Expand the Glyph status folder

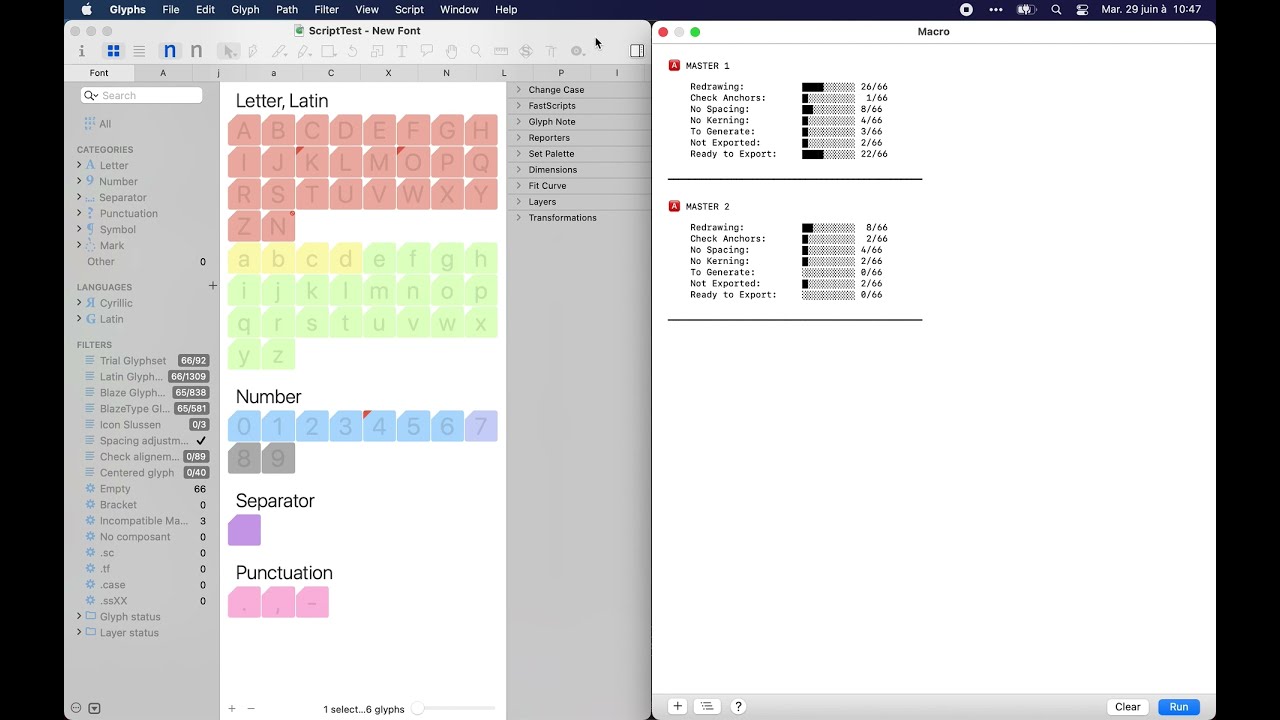tap(79, 617)
